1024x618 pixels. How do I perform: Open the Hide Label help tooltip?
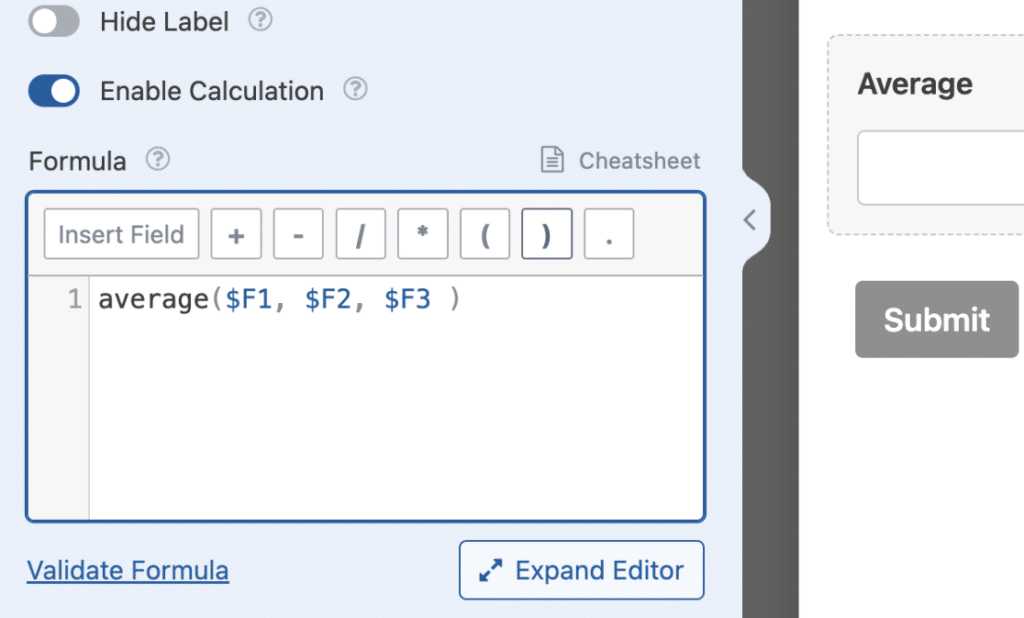[x=259, y=20]
